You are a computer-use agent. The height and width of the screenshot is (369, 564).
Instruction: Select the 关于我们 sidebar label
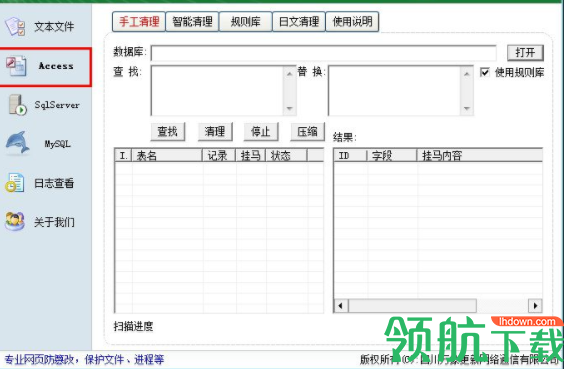coord(54,222)
